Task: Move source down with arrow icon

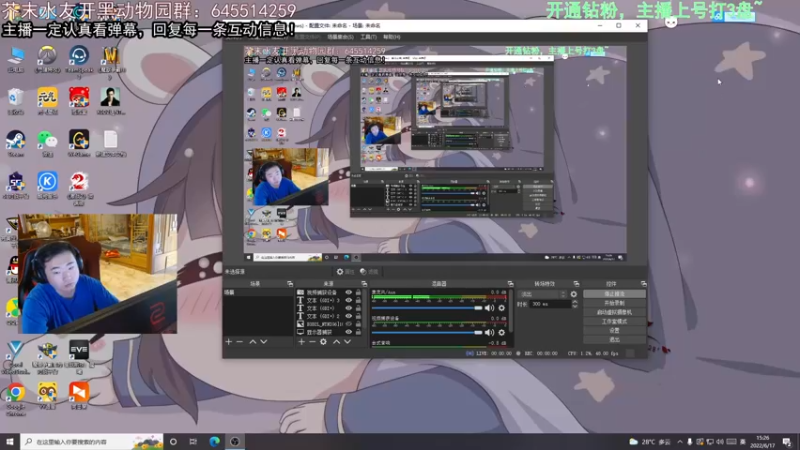Action: pos(347,341)
